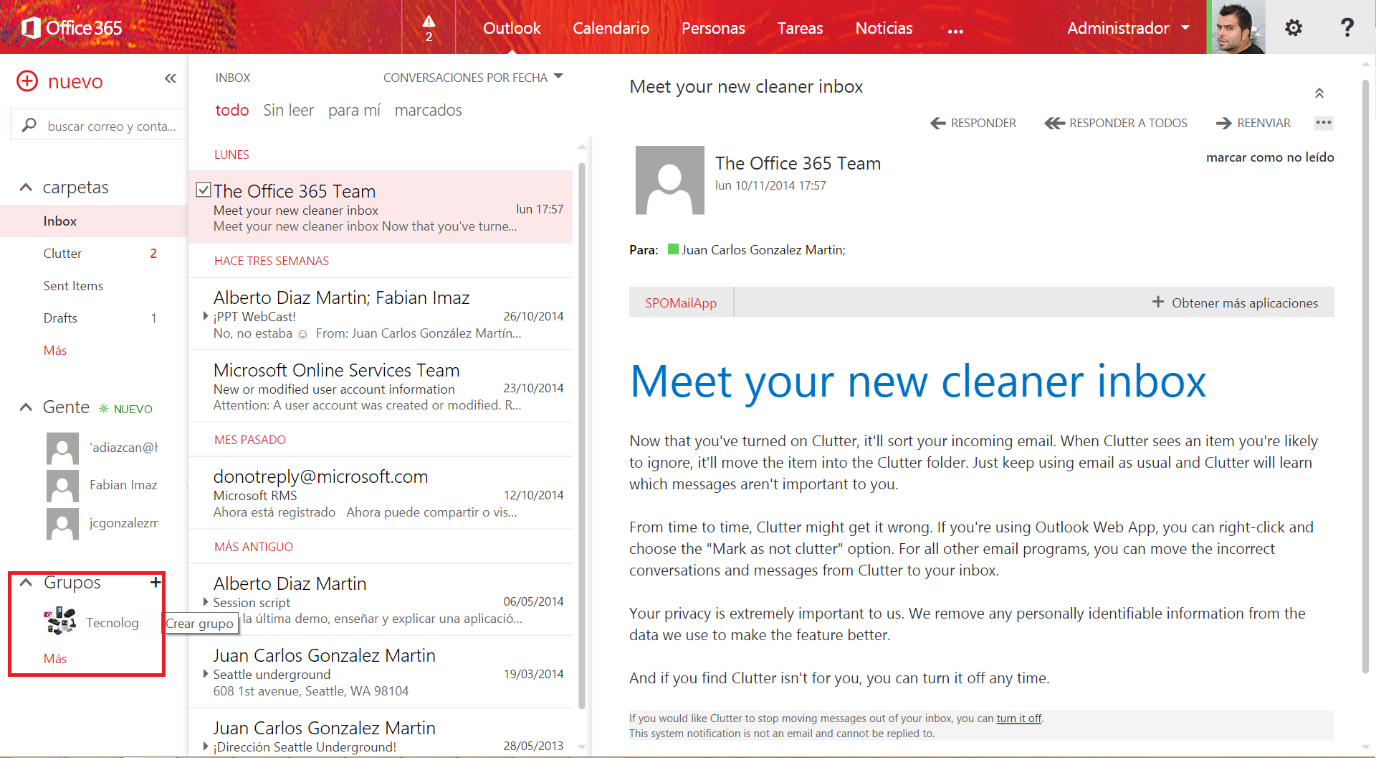1376x758 pixels.
Task: Switch to Calendario in the top navigation
Action: [610, 28]
